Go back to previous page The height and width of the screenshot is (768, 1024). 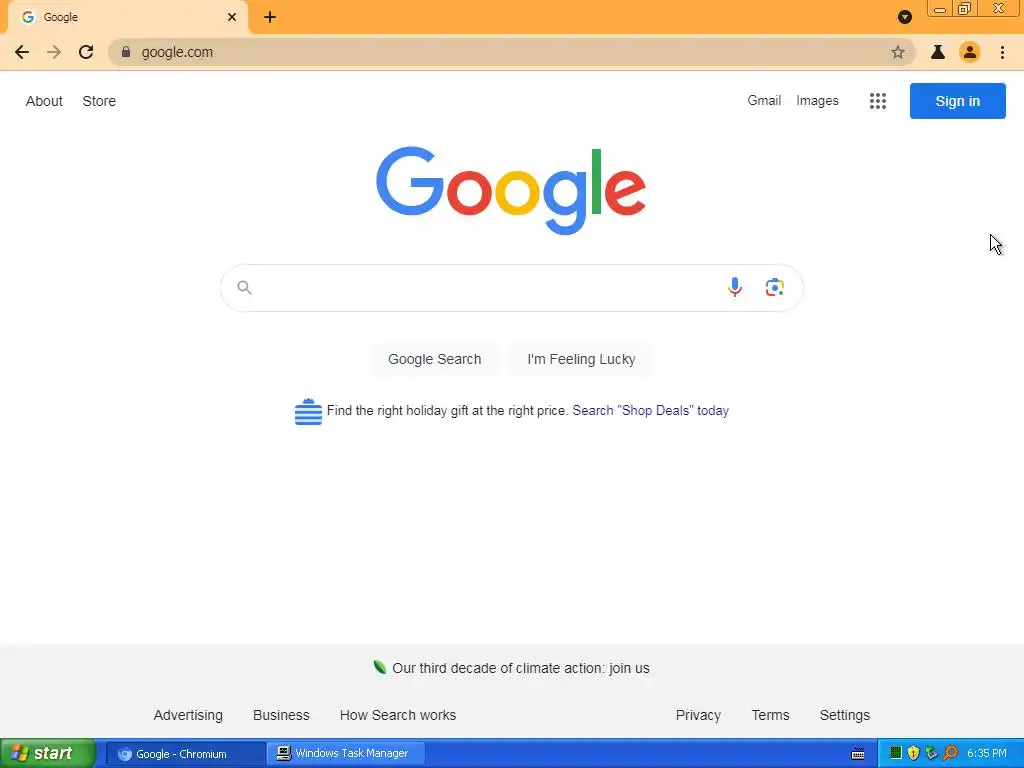click(x=22, y=52)
